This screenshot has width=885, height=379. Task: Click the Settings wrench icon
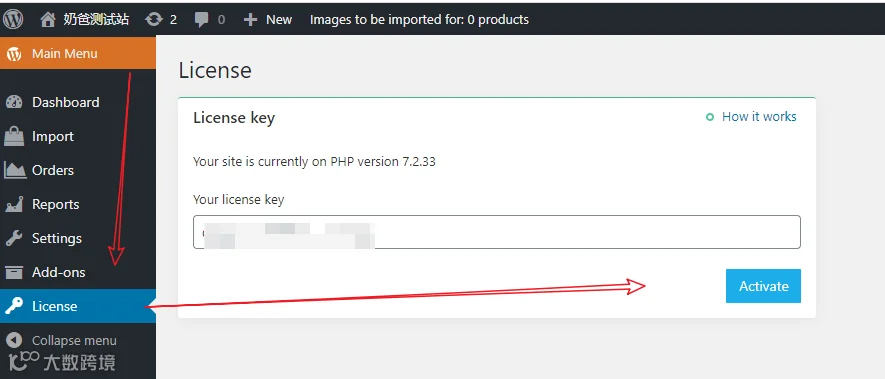coord(14,238)
